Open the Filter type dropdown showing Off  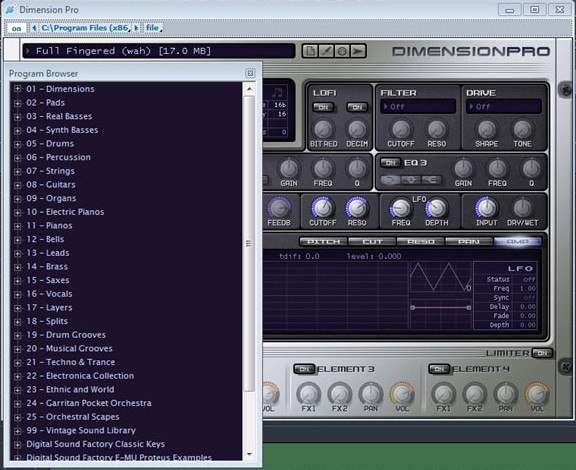[418, 107]
